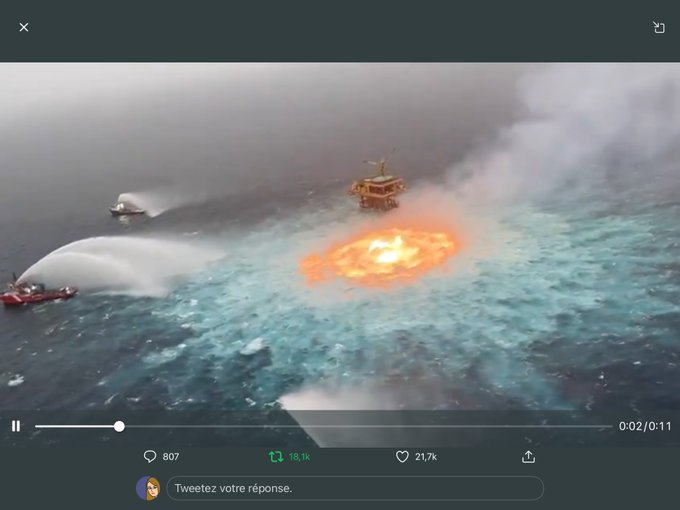
Task: Close the video viewer with X
Action: pos(24,27)
